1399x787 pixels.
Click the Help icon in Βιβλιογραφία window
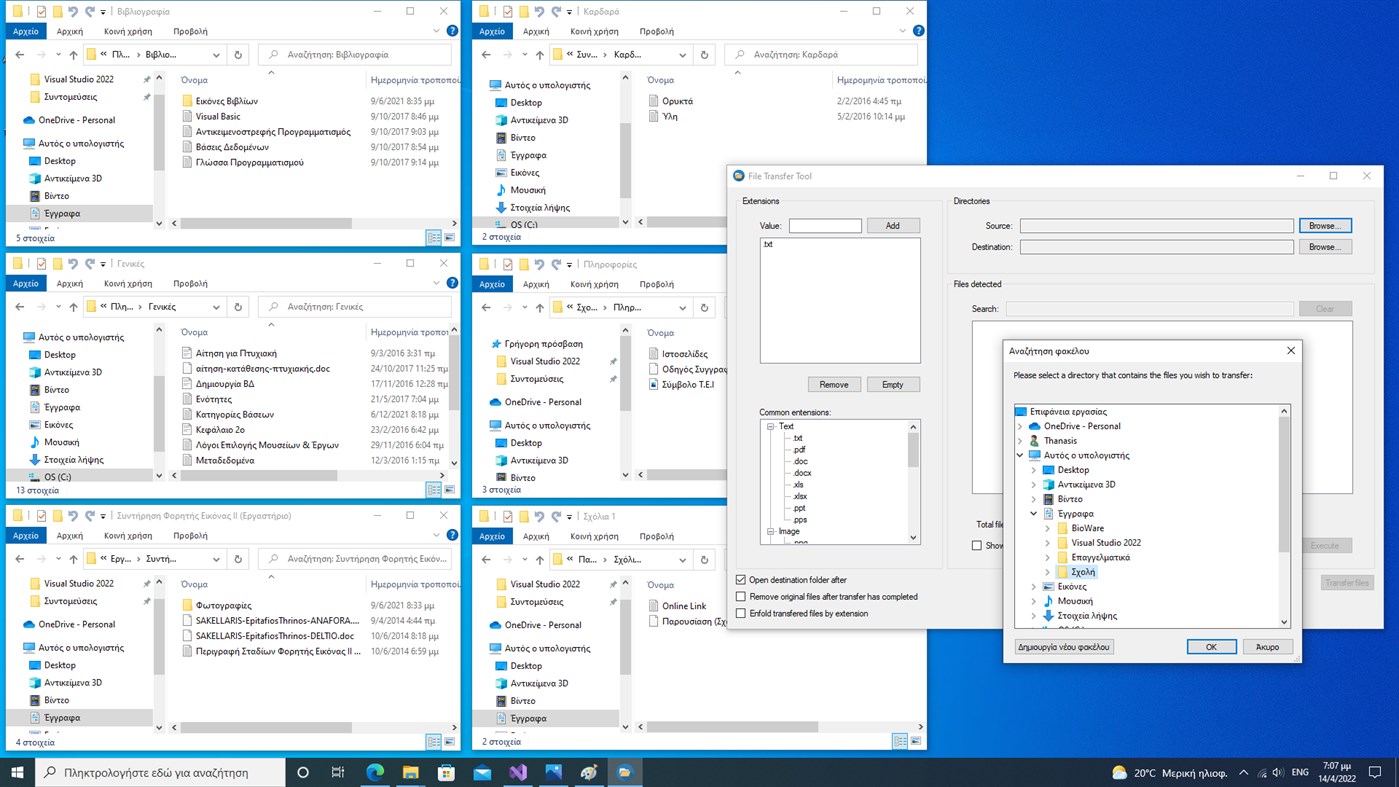[452, 31]
